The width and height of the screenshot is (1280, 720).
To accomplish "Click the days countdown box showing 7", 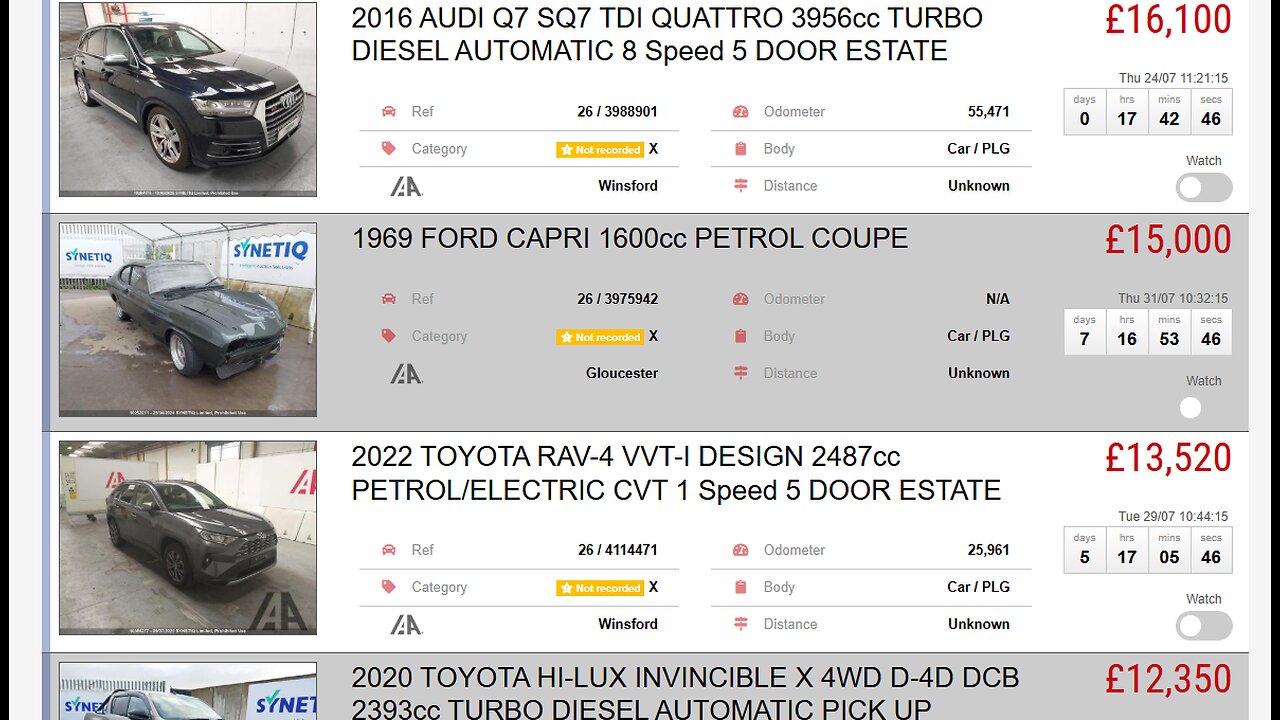I will [1085, 332].
